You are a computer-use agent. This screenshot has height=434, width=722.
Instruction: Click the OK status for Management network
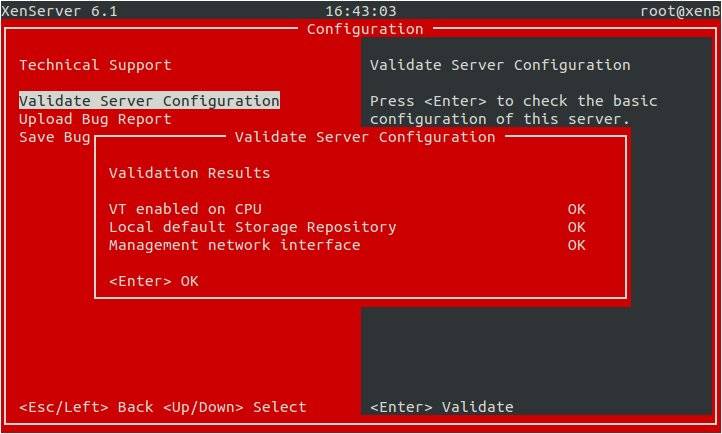(576, 245)
